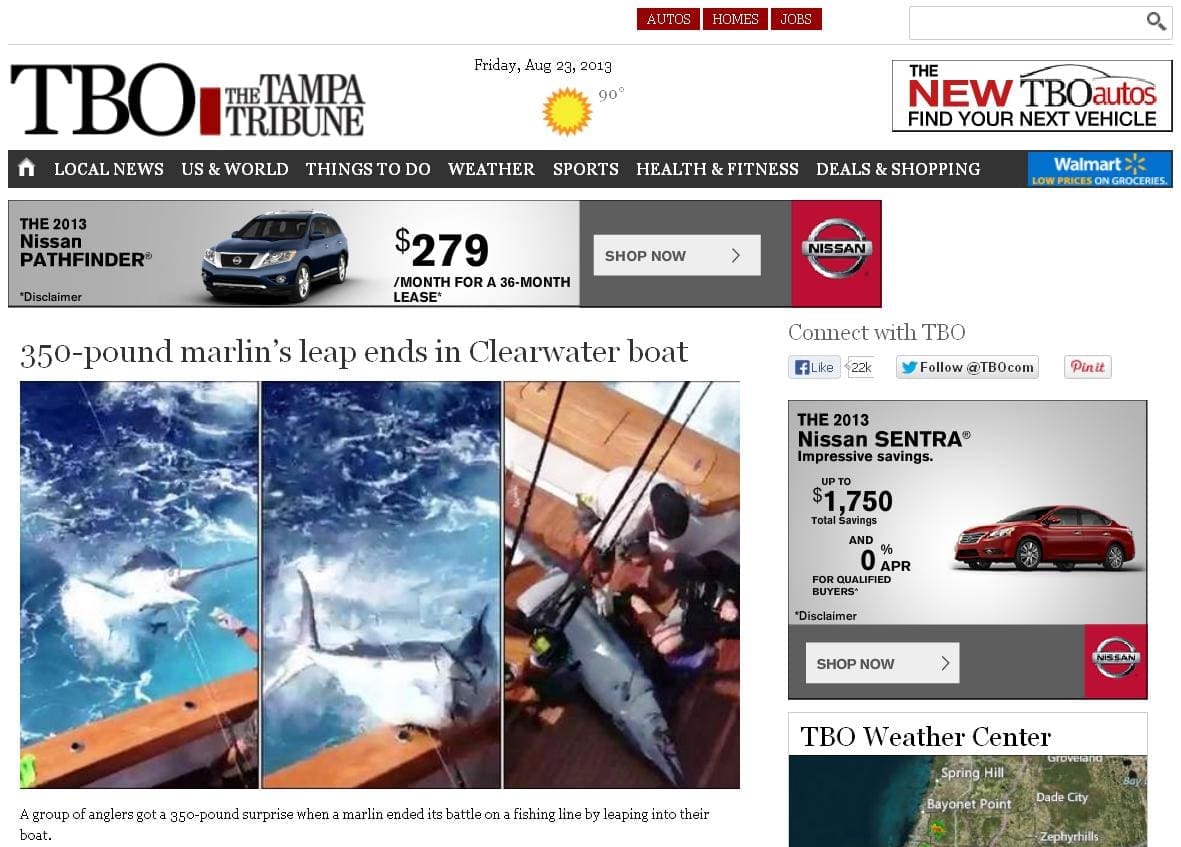Viewport: 1181px width, 847px height.
Task: Open the SPORTS menu
Action: pos(585,169)
